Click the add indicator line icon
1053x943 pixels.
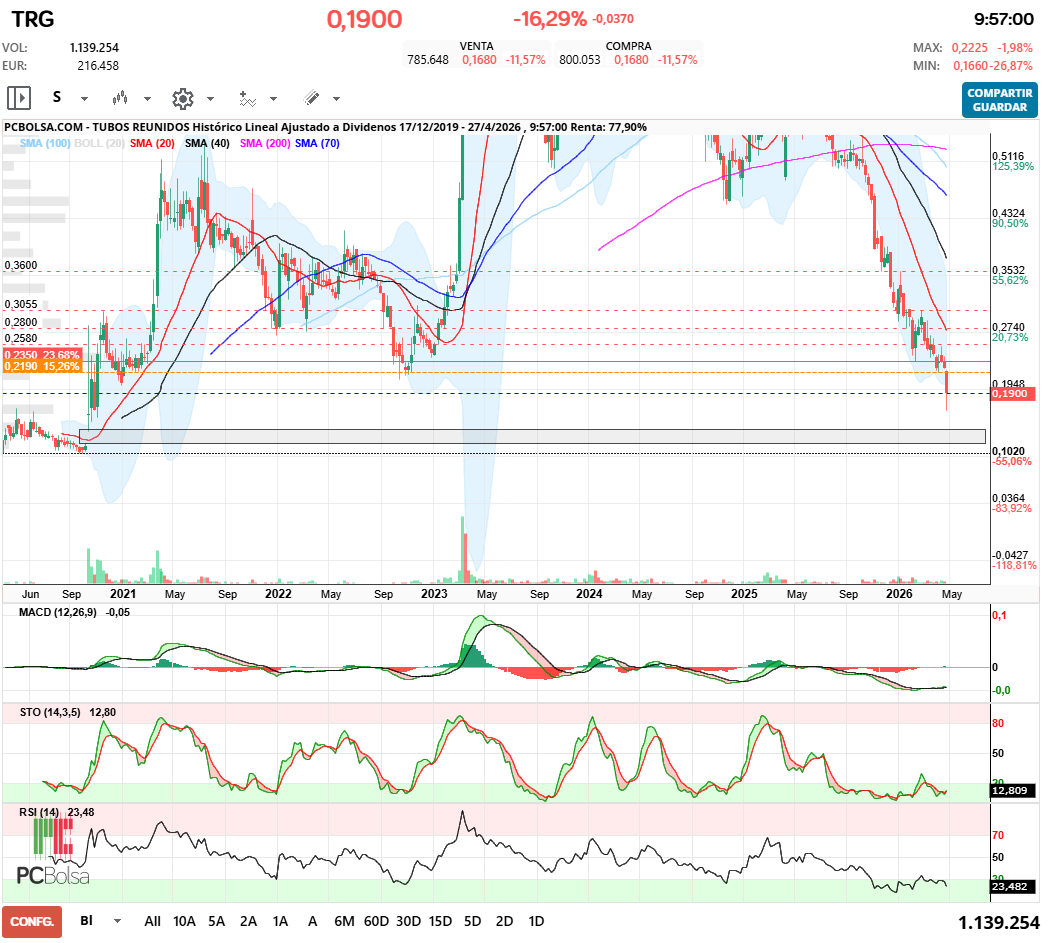click(247, 98)
